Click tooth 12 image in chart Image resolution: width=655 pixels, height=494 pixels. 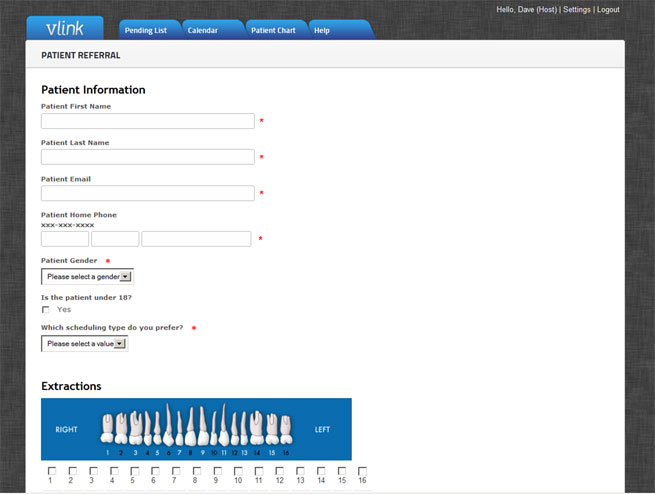pos(235,428)
